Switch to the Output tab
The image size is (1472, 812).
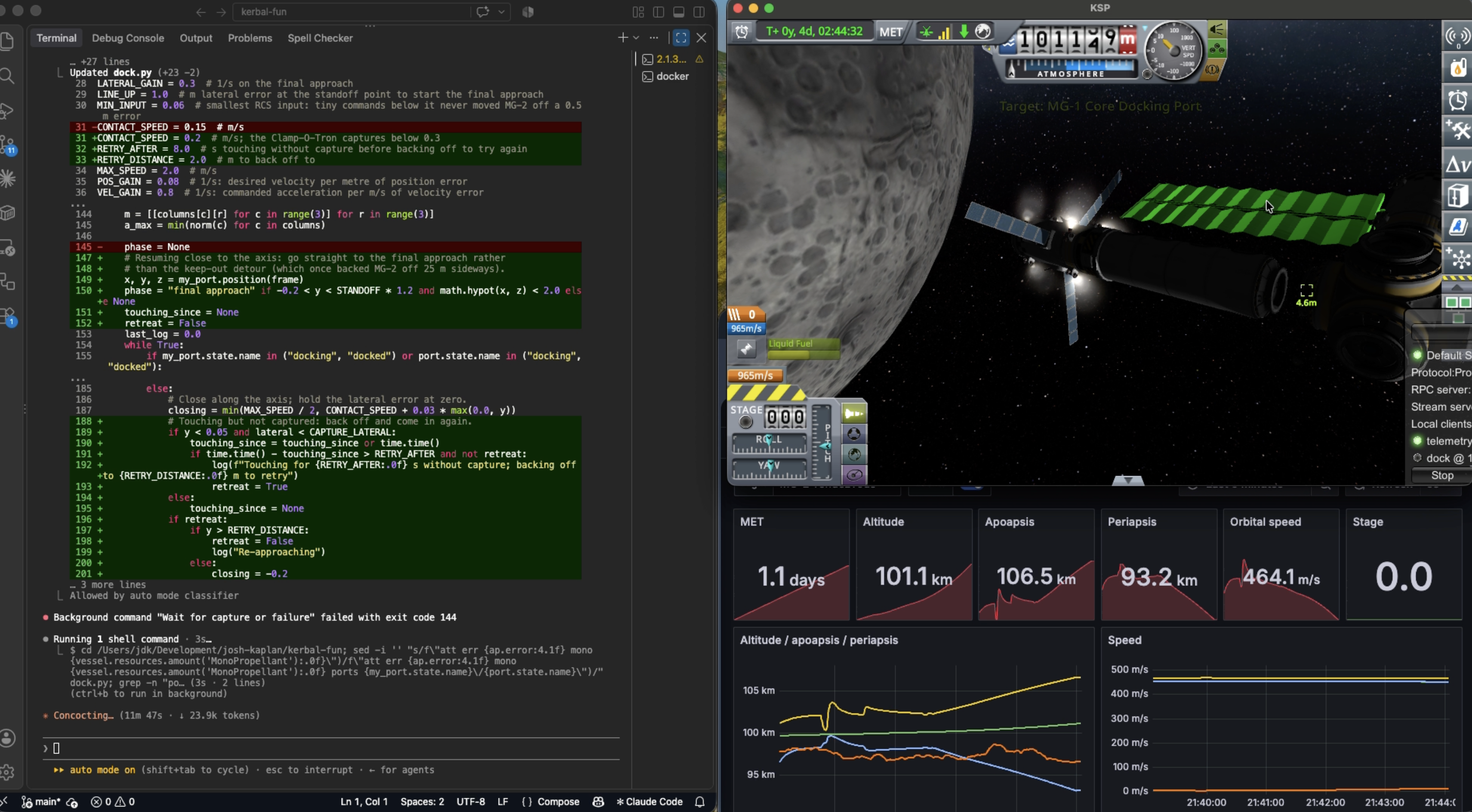pos(195,38)
